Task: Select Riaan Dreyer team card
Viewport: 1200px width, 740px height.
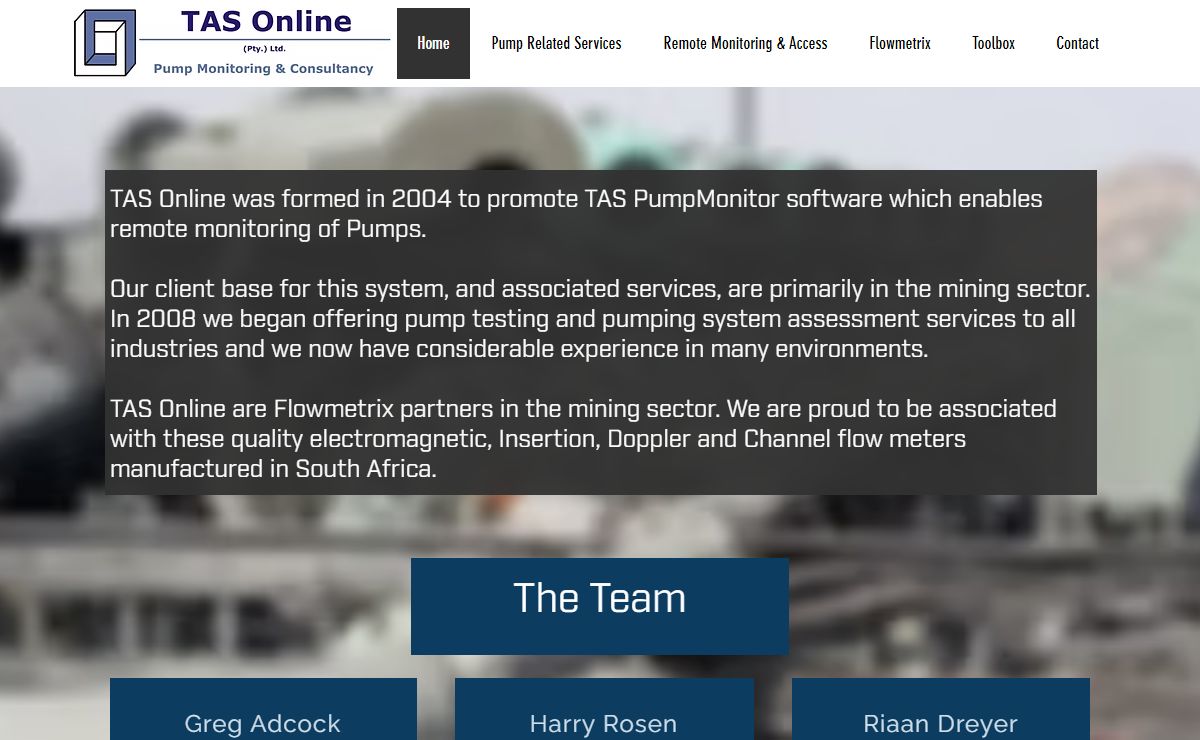Action: [941, 709]
